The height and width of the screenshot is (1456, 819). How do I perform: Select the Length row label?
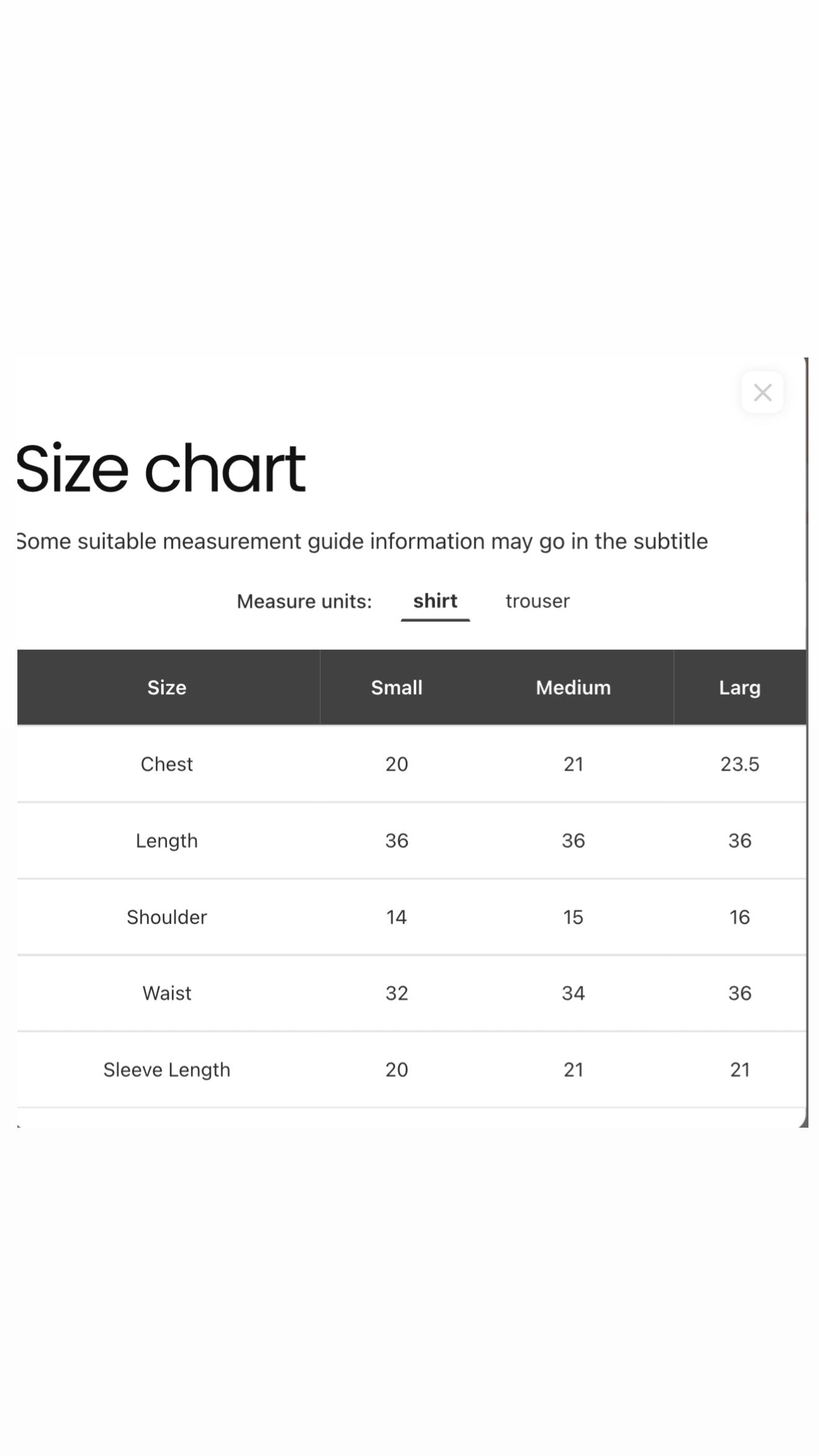point(166,840)
